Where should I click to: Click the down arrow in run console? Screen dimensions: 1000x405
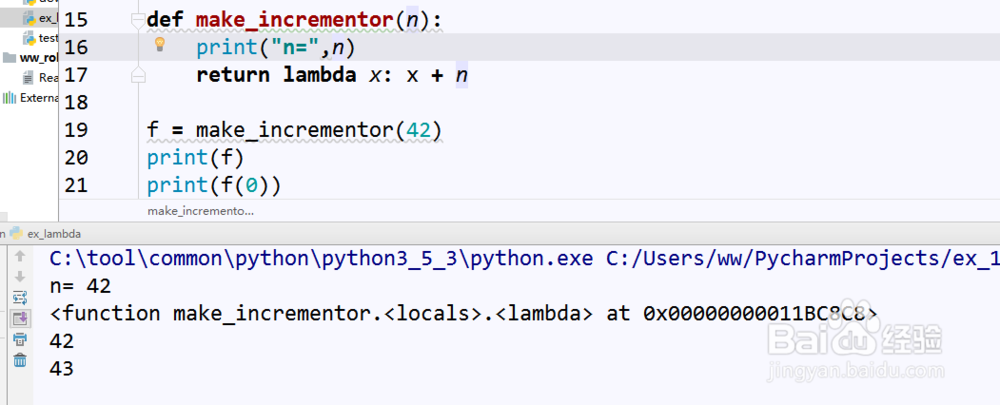pyautogui.click(x=19, y=276)
